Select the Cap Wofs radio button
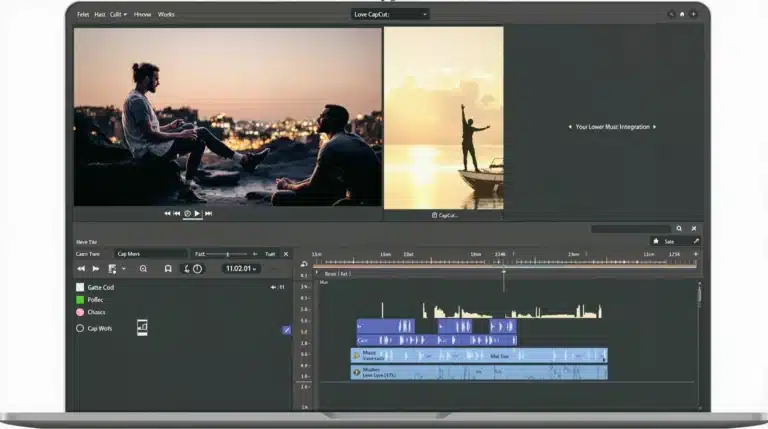This screenshot has width=768, height=429. click(x=80, y=328)
